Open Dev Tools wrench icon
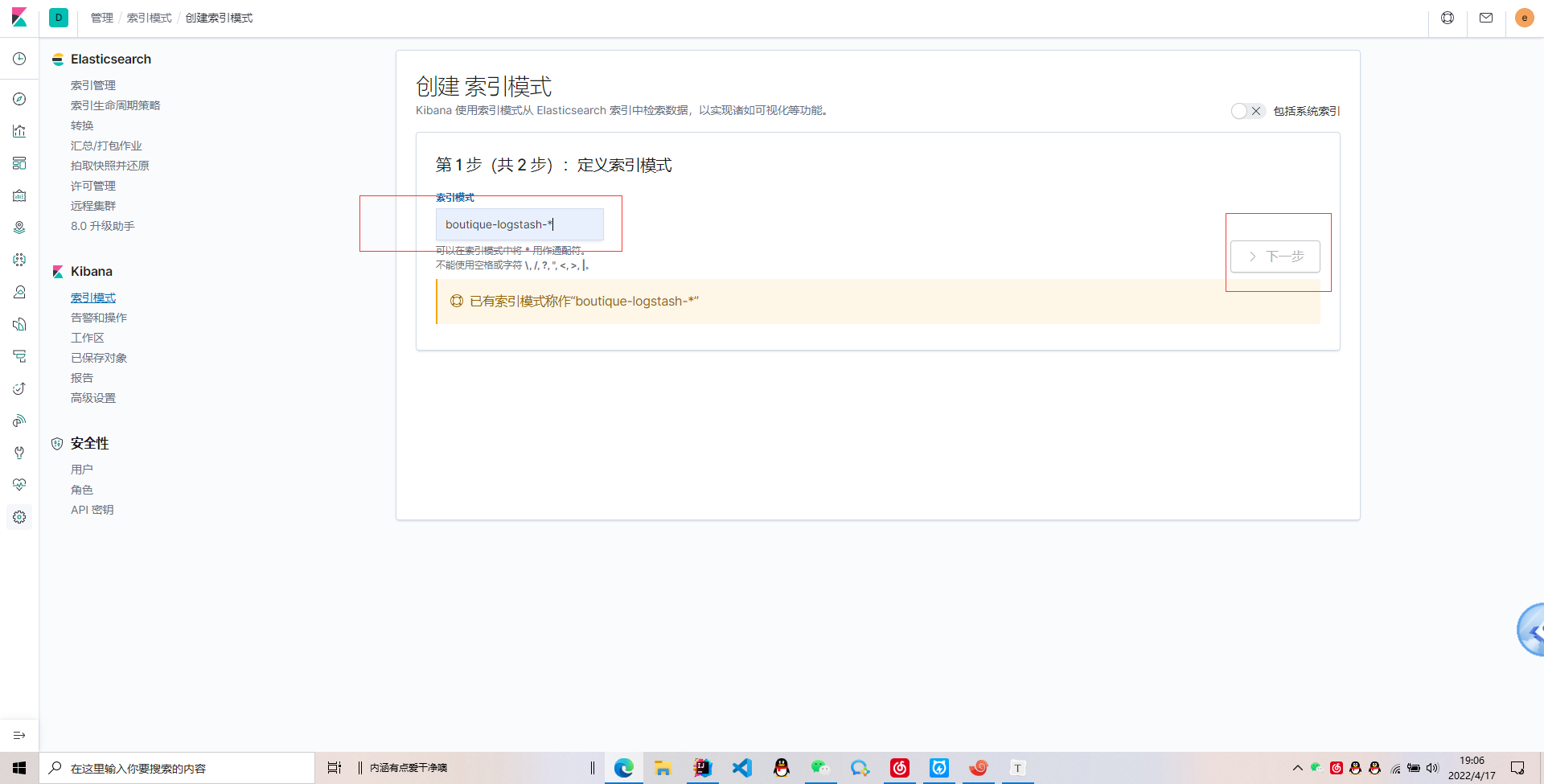The image size is (1544, 784). point(19,453)
